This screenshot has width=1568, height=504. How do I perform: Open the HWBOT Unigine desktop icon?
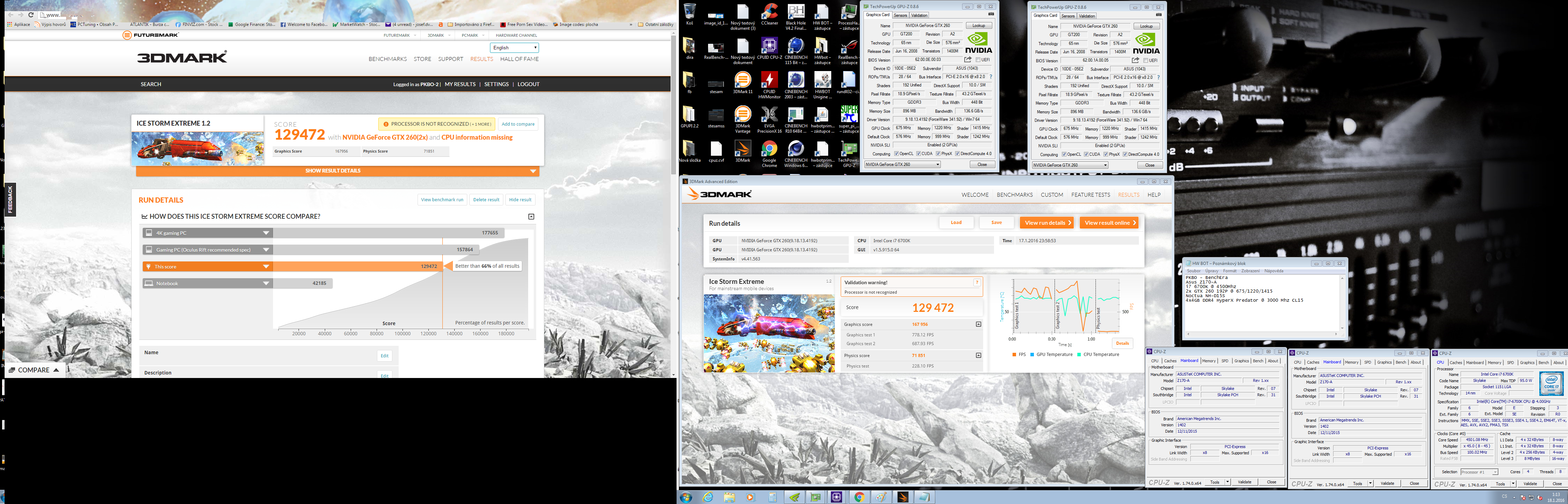click(822, 85)
